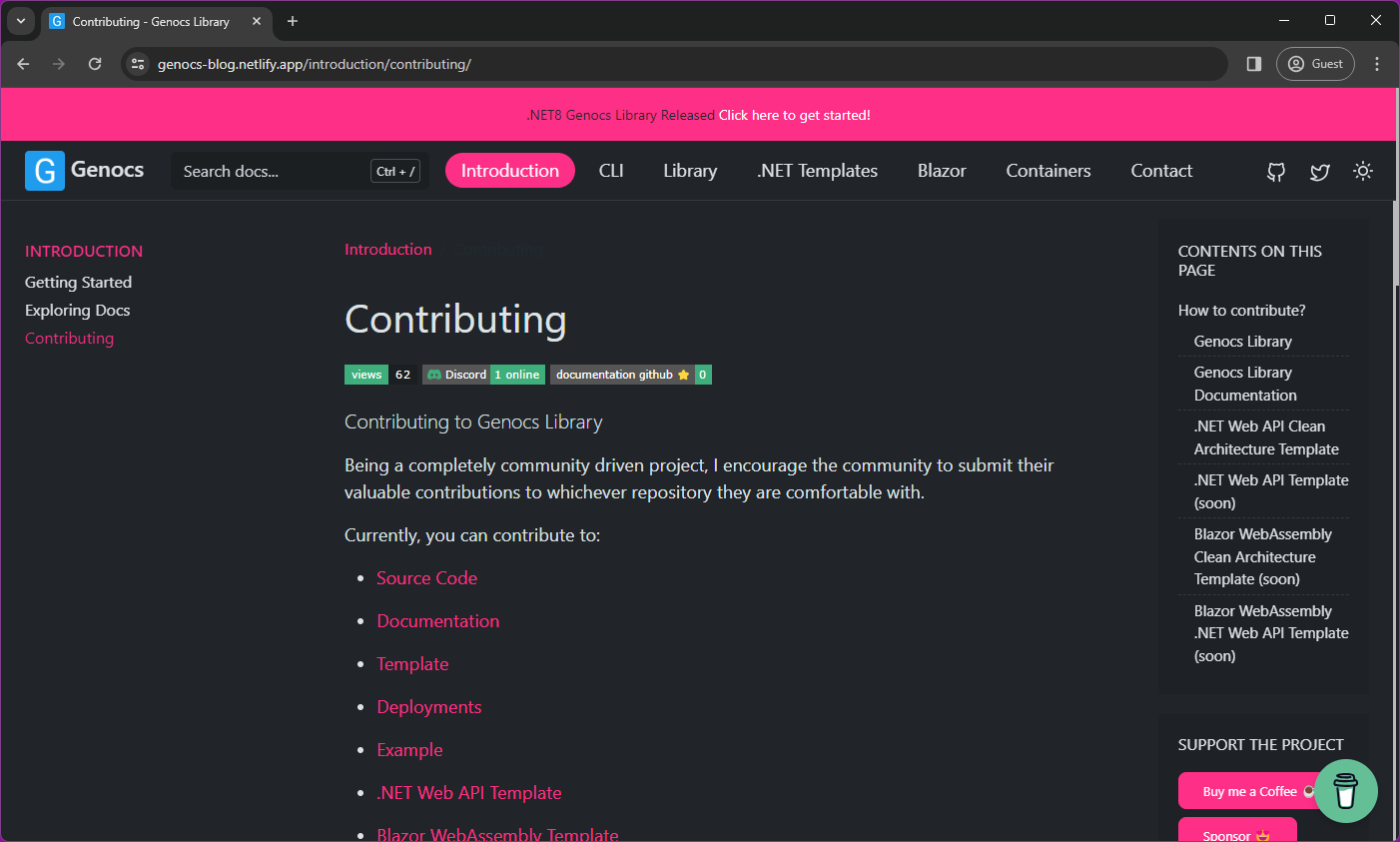This screenshot has height=842, width=1400.
Task: Toggle light/dark theme sun icon
Action: (x=1362, y=171)
